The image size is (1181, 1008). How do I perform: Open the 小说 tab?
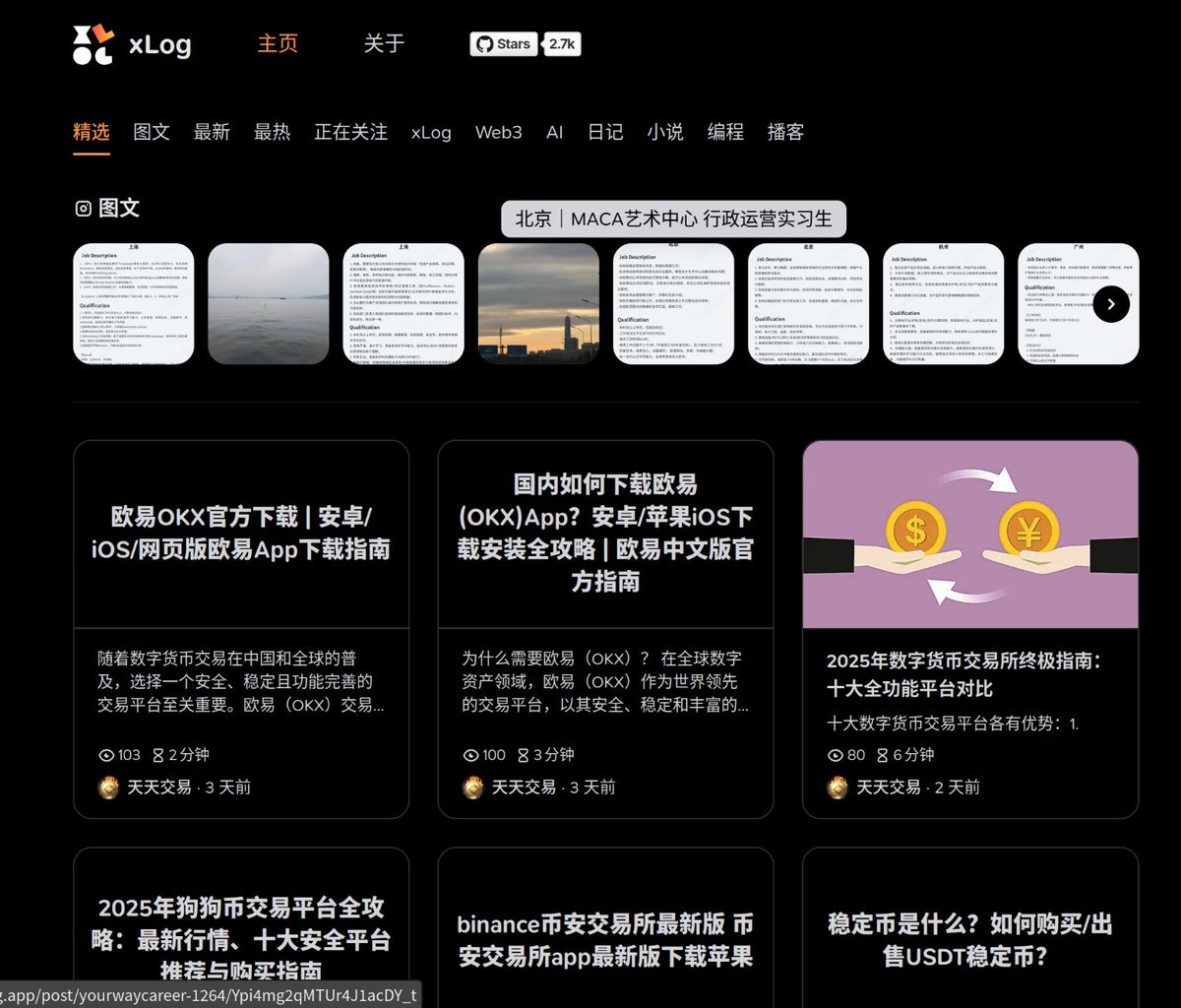coord(665,132)
